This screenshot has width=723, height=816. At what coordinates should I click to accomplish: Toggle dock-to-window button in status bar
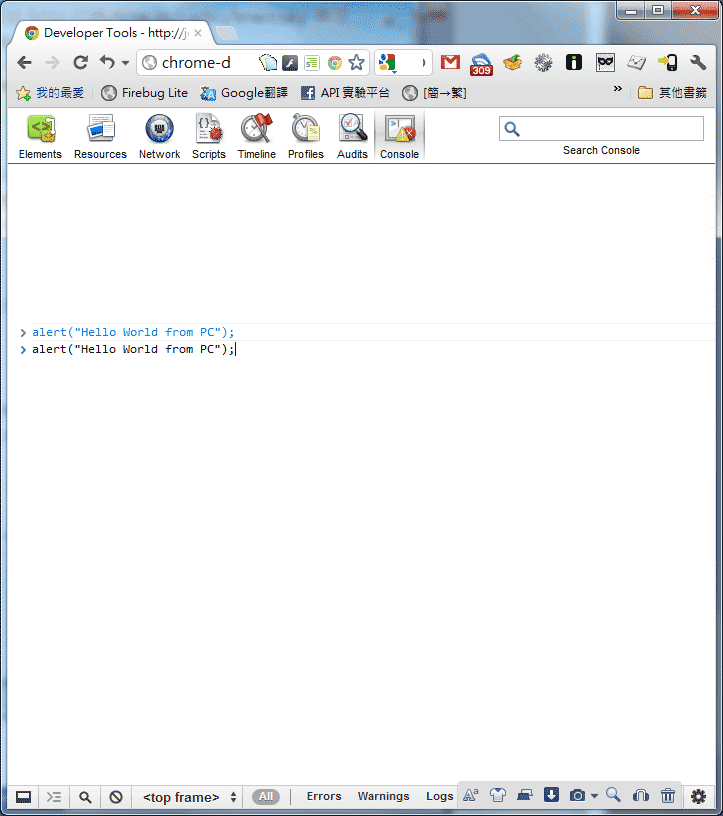click(x=23, y=797)
